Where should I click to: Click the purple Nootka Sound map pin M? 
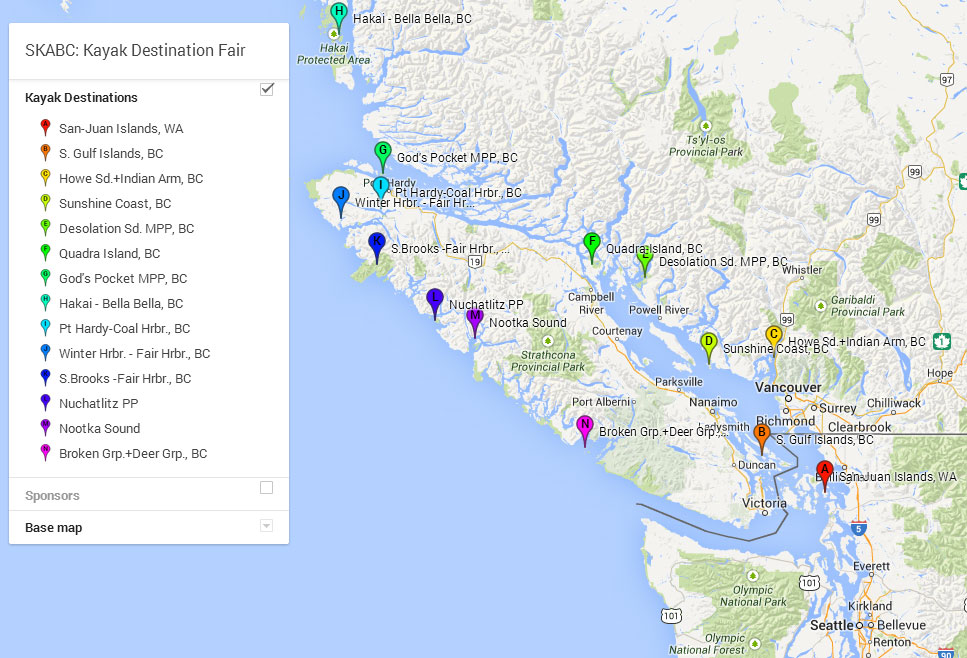475,319
